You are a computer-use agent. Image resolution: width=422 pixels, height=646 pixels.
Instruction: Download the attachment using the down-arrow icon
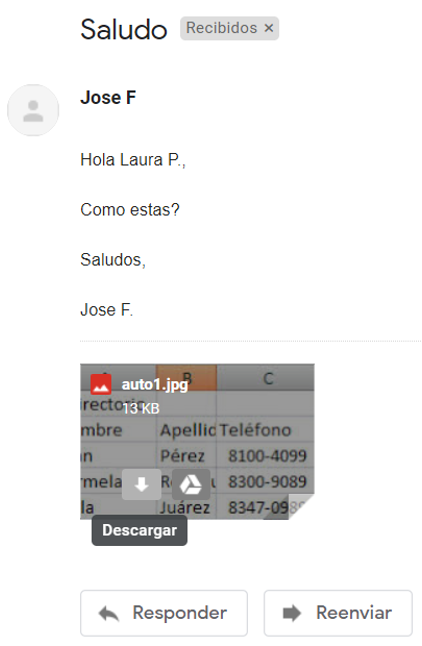[x=142, y=484]
